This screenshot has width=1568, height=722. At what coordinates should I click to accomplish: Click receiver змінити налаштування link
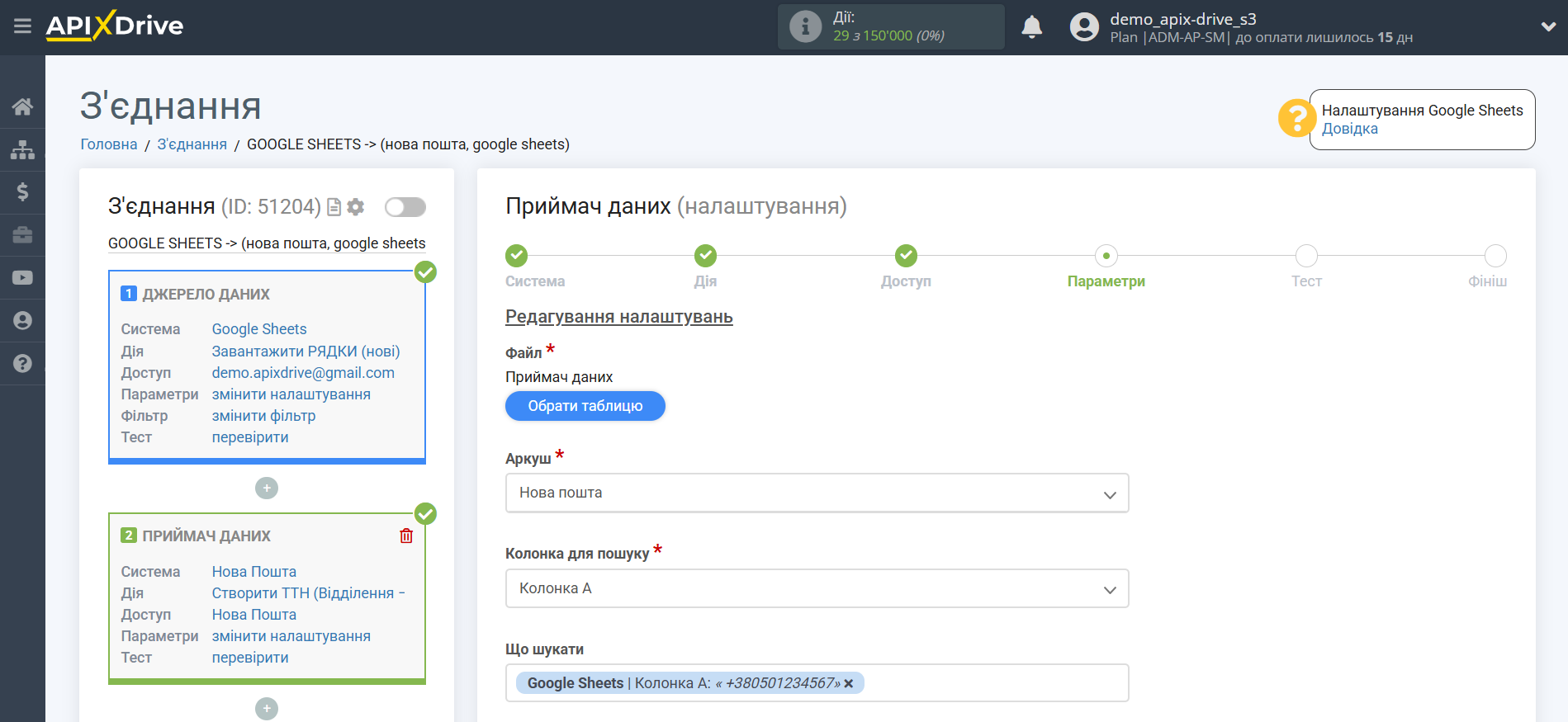(291, 636)
